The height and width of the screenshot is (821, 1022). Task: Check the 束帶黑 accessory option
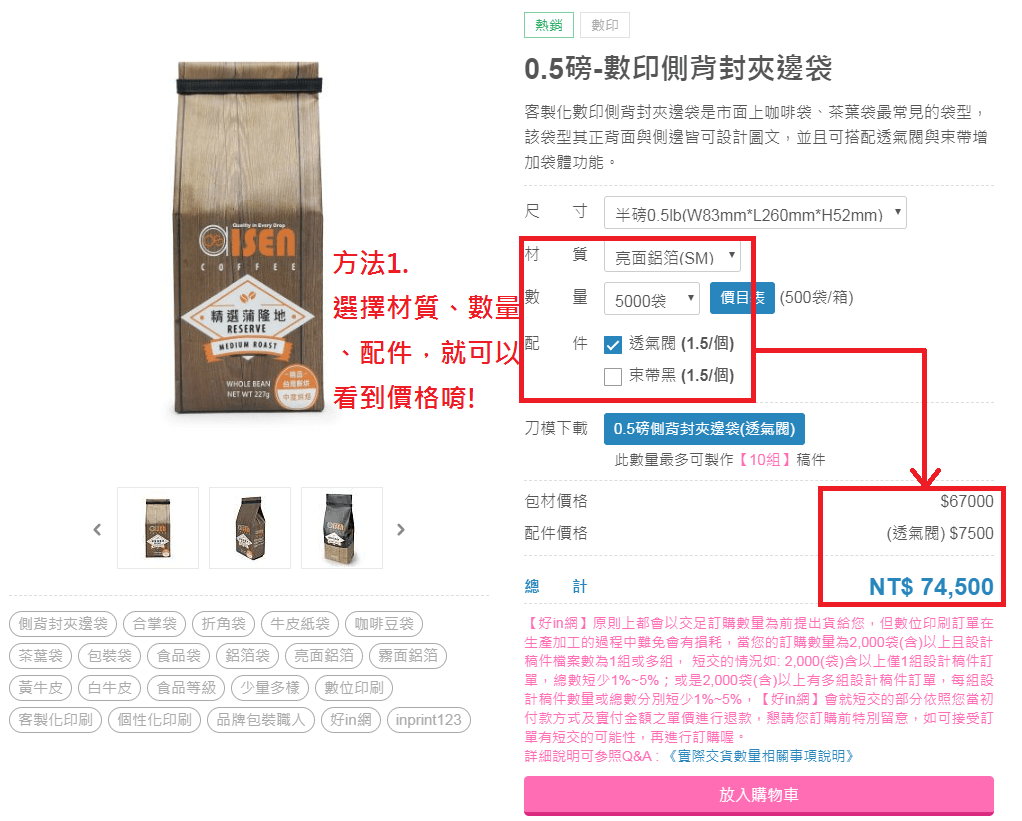coord(613,377)
